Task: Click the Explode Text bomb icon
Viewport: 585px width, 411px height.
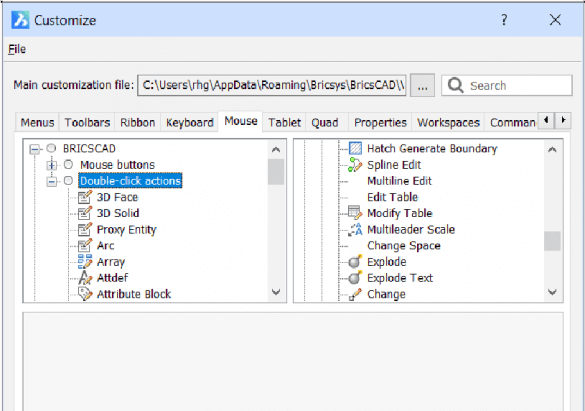Action: (x=355, y=278)
